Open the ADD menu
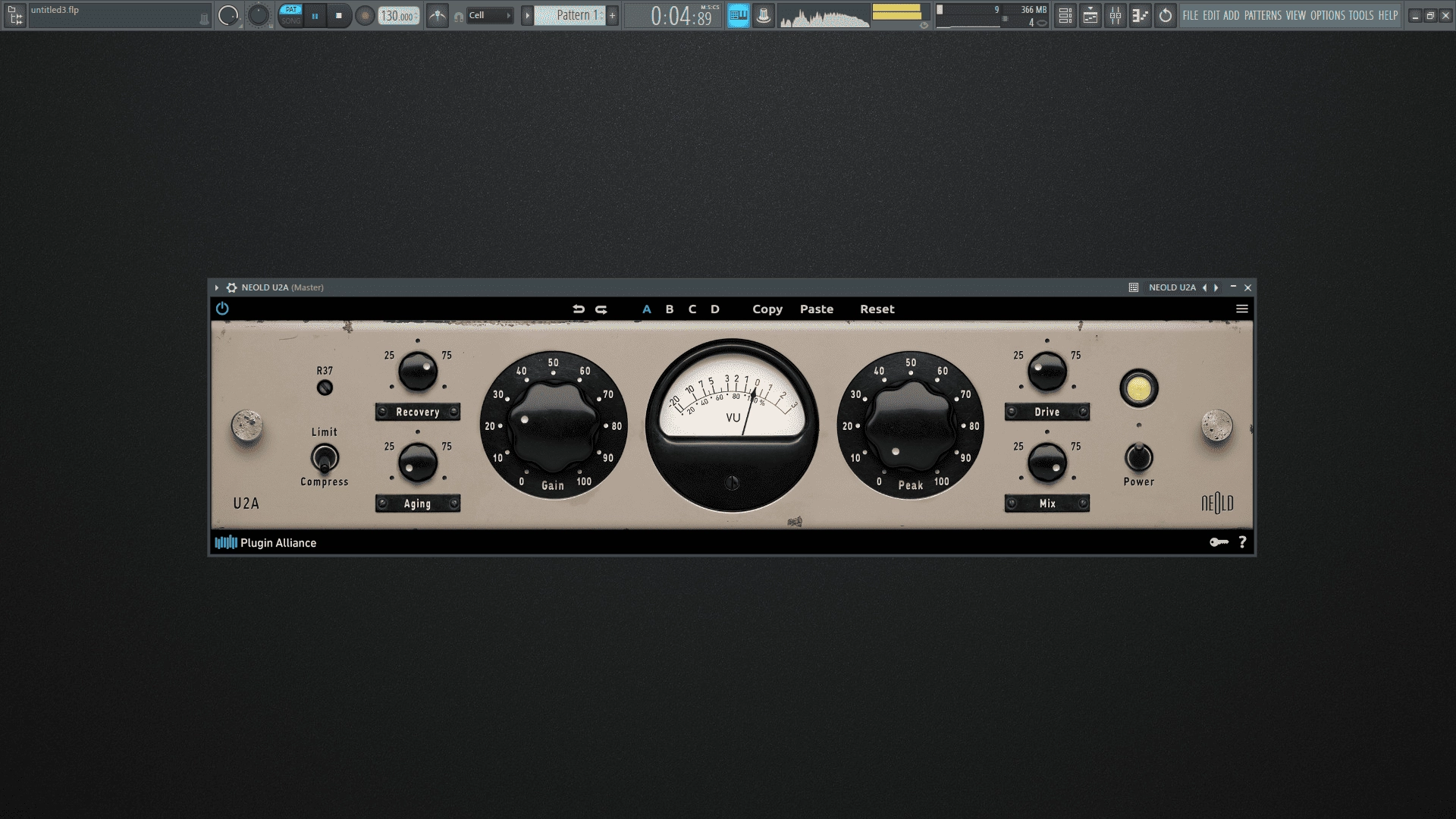Viewport: 1456px width, 819px height. [1232, 15]
